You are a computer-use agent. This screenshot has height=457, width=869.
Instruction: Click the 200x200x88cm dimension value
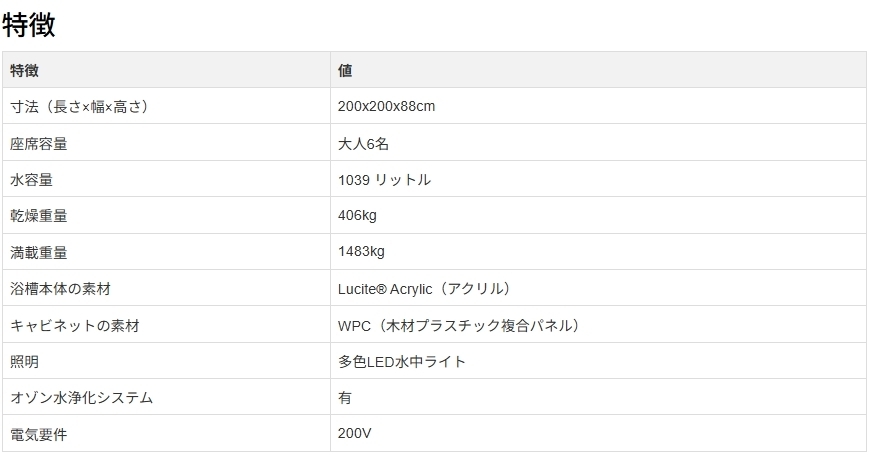tap(387, 107)
